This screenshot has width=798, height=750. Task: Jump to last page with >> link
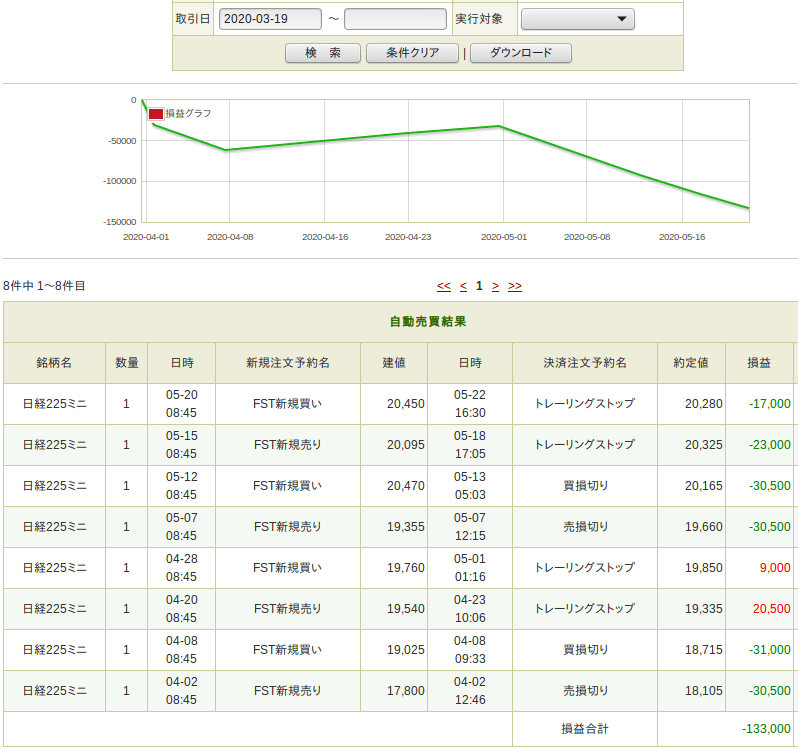tap(515, 286)
